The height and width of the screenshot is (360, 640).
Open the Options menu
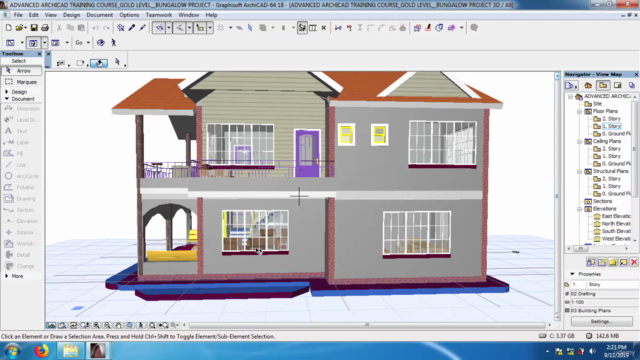click(x=129, y=15)
